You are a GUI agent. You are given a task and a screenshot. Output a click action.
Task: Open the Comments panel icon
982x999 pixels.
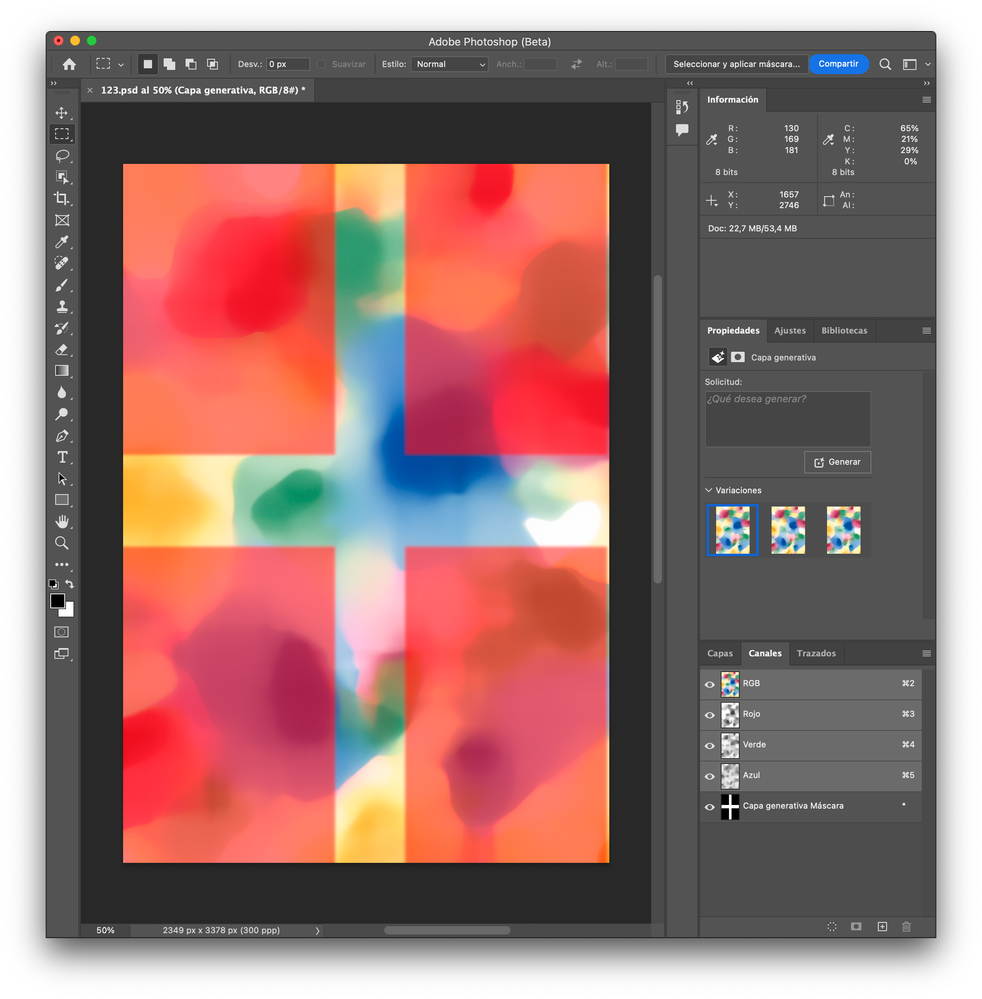[x=682, y=130]
